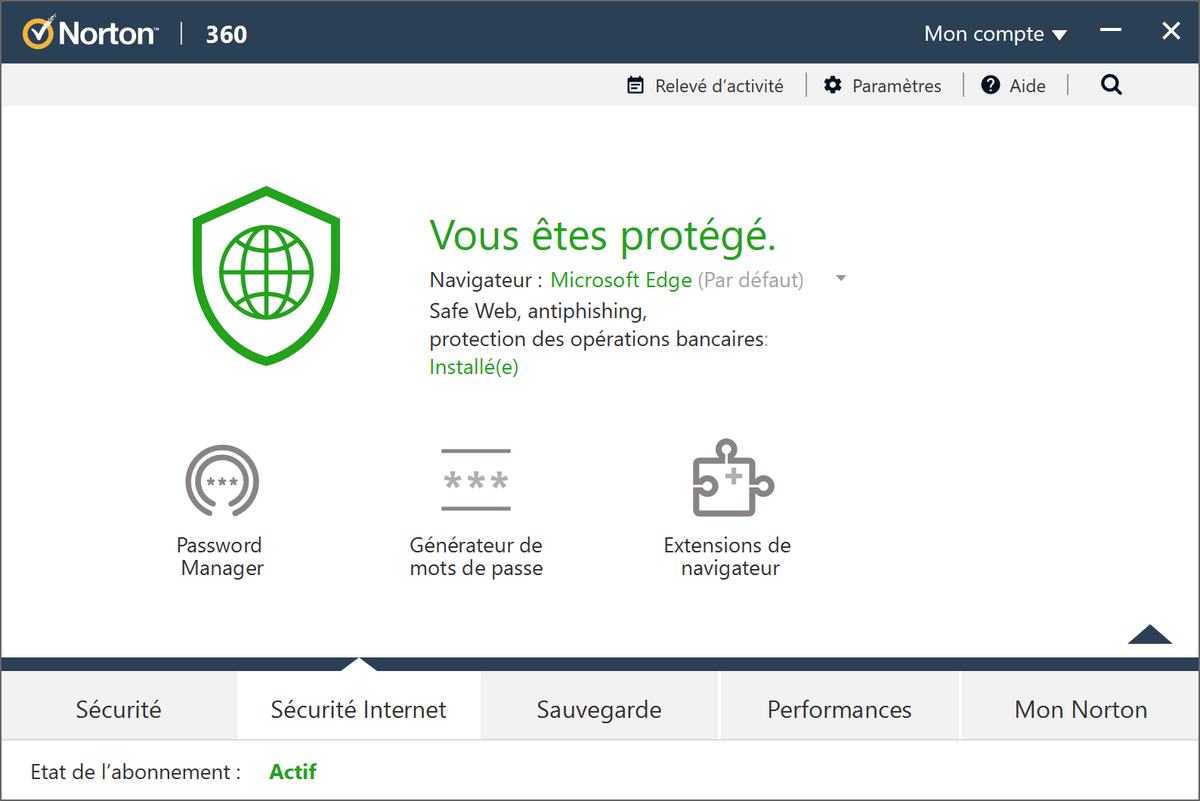Launch the Générateur de mots de passe icon

[476, 480]
